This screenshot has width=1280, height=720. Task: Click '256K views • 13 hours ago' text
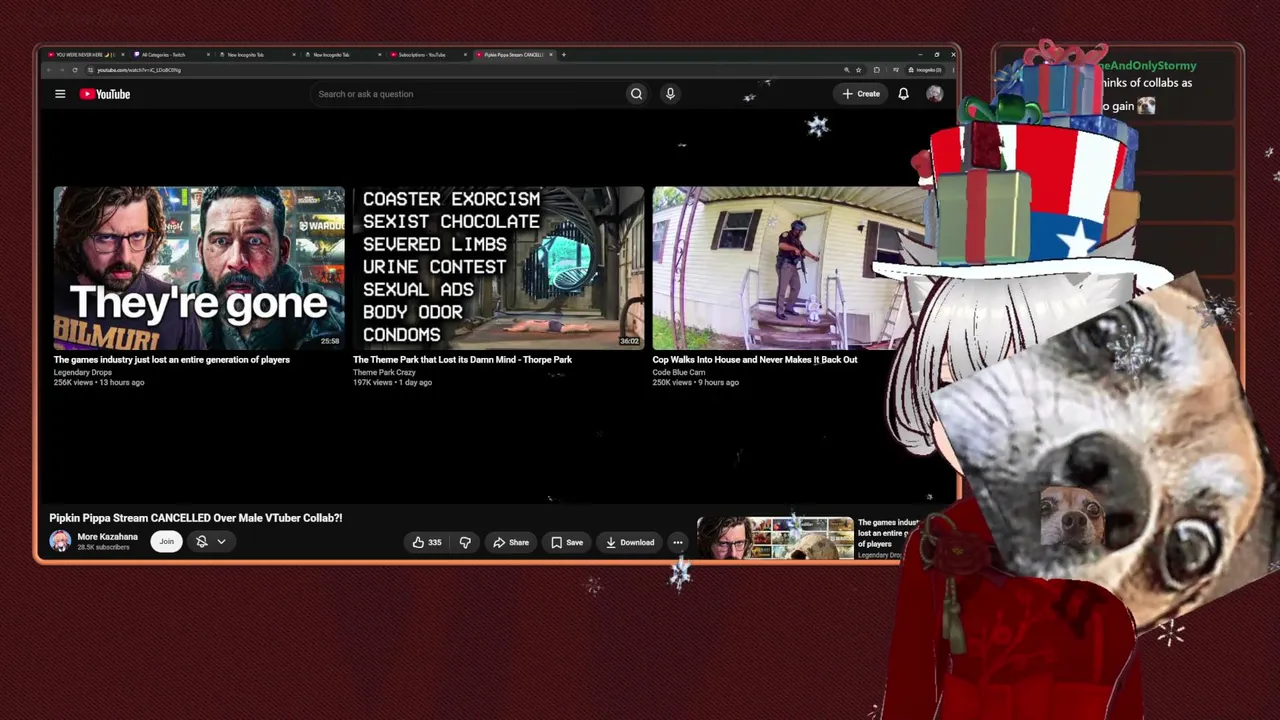(99, 383)
